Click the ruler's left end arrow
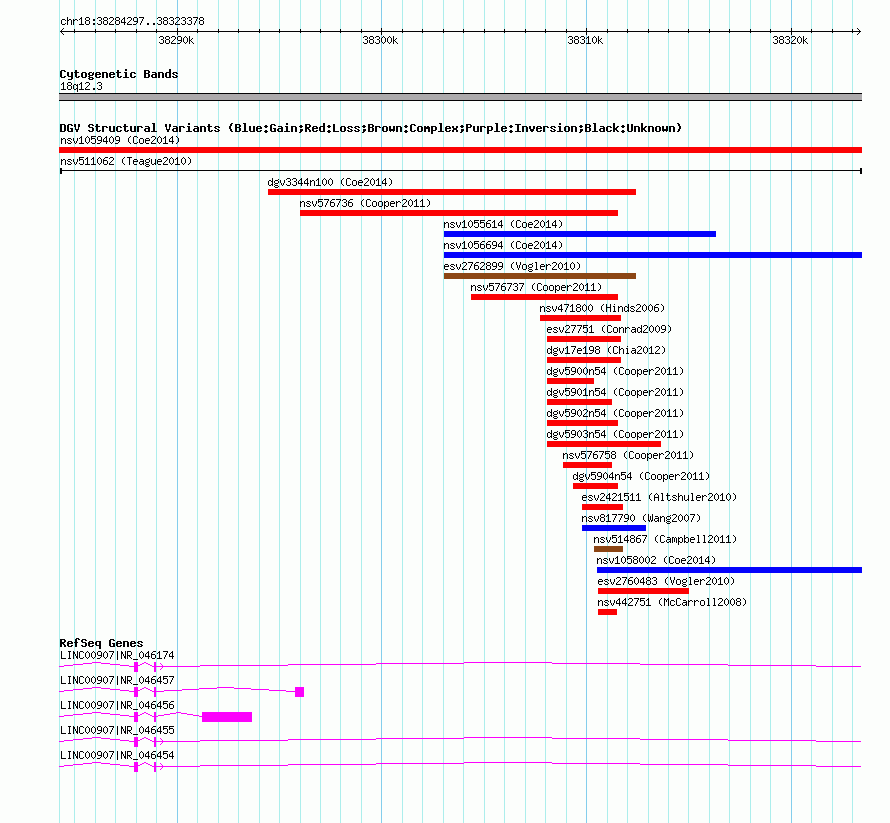Viewport: 890px width, 823px height. pos(62,32)
